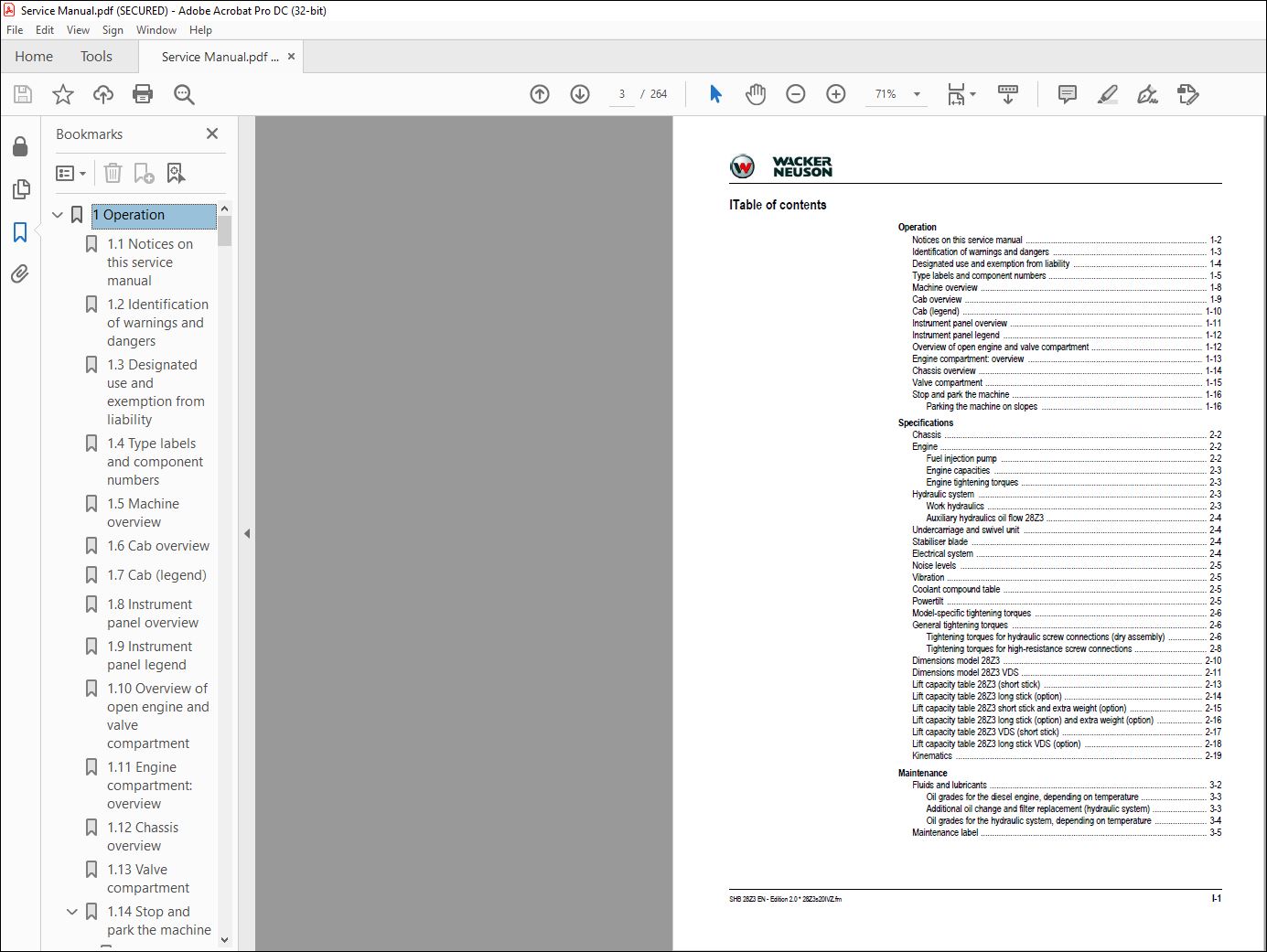This screenshot has height=952, width=1267.
Task: Open the File menu
Action: point(15,30)
